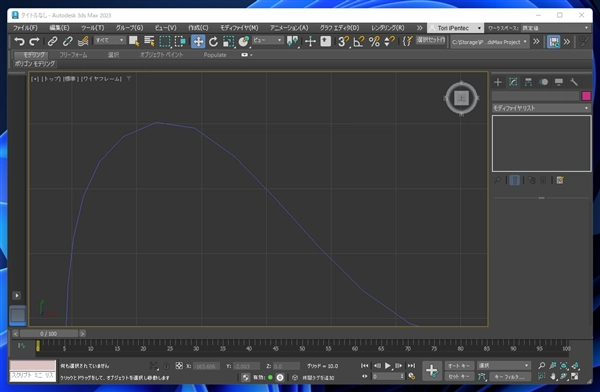Click the Select and Link chain icon
Image resolution: width=600 pixels, height=392 pixels.
[52, 41]
